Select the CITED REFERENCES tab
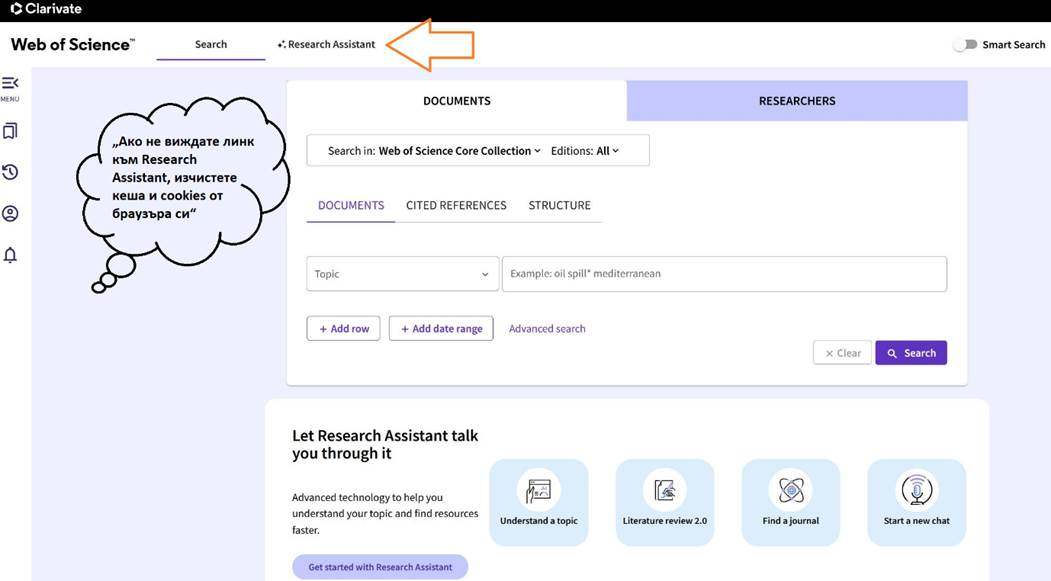This screenshot has height=581, width=1051. coord(456,206)
